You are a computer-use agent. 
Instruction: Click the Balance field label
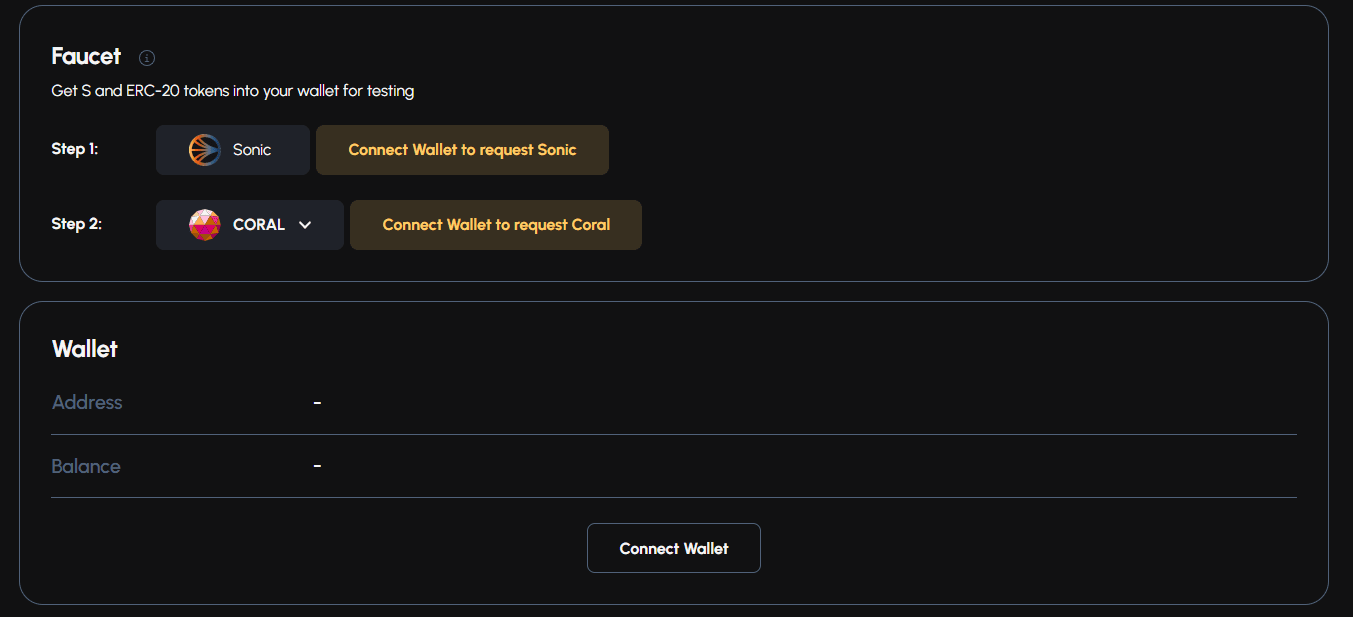[86, 466]
